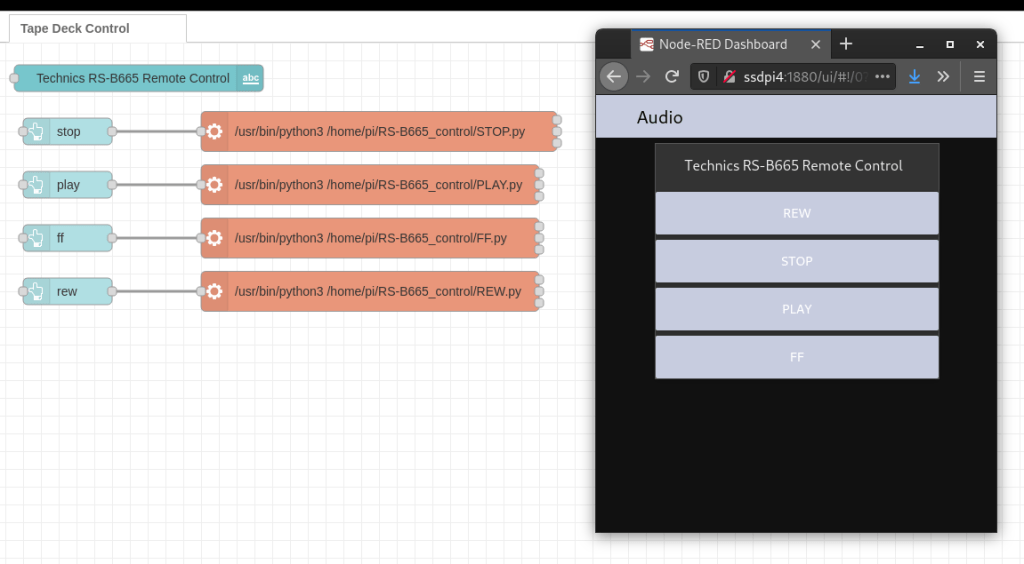Click the play node's hand icon
This screenshot has width=1024, height=564.
(37, 185)
